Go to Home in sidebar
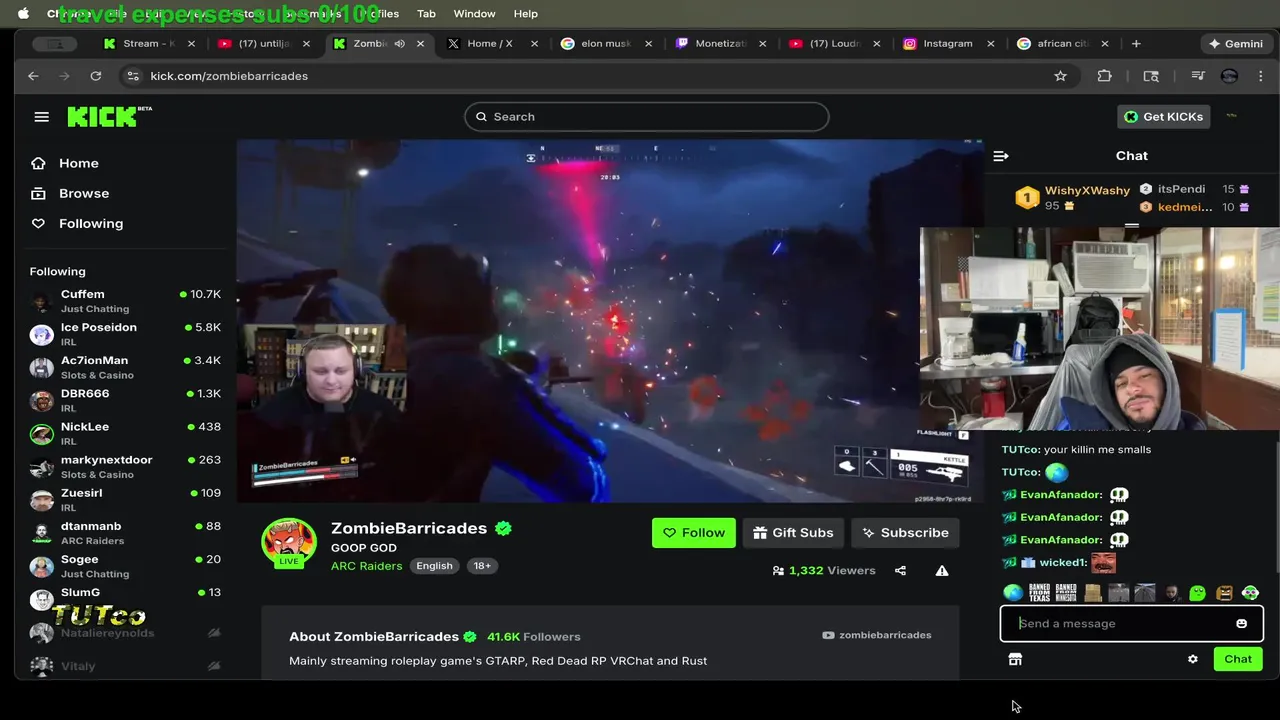The image size is (1280, 720). click(x=65, y=163)
